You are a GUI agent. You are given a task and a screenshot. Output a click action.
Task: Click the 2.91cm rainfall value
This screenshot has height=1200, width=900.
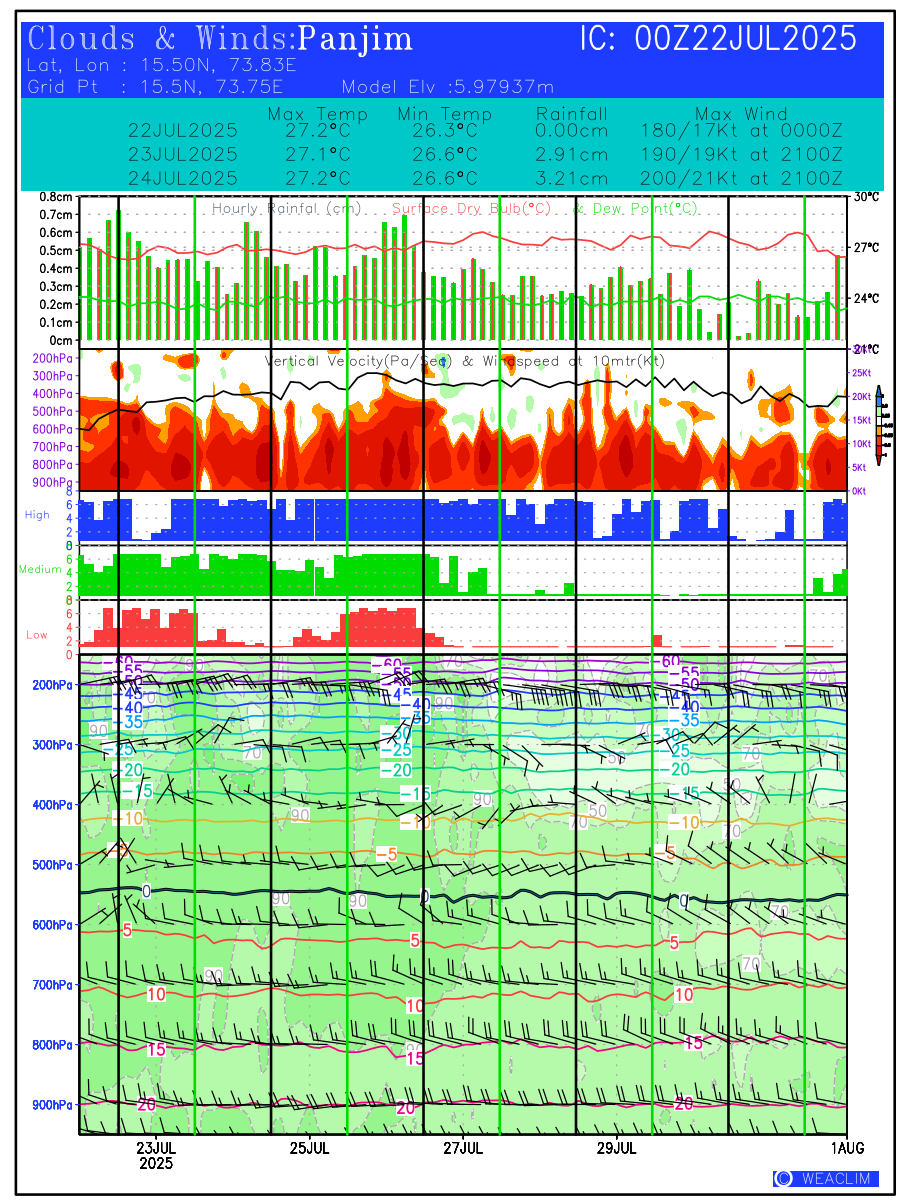click(x=572, y=154)
